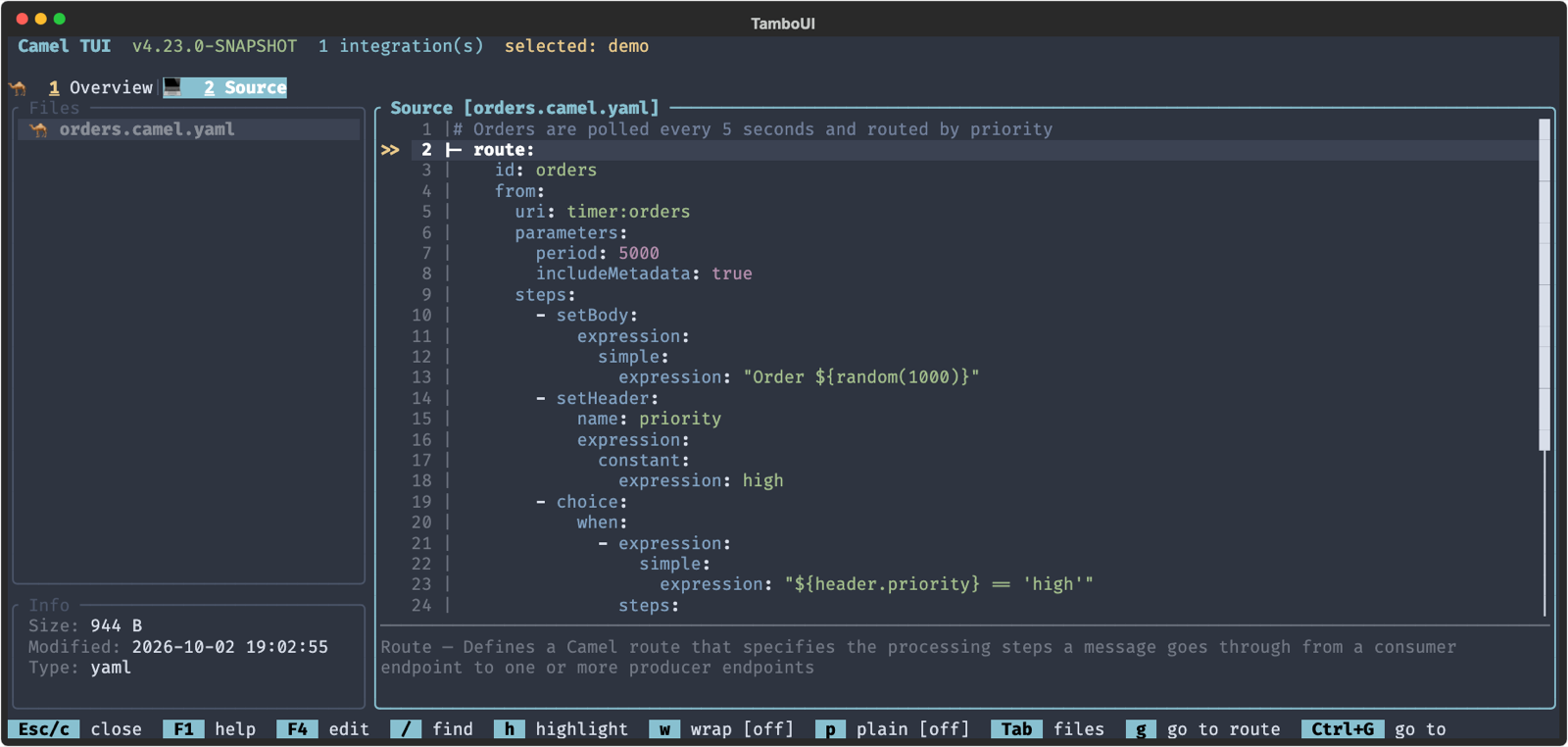The image size is (1568, 747).
Task: Click 'uri: timer:orders' on line 5
Action: (603, 212)
